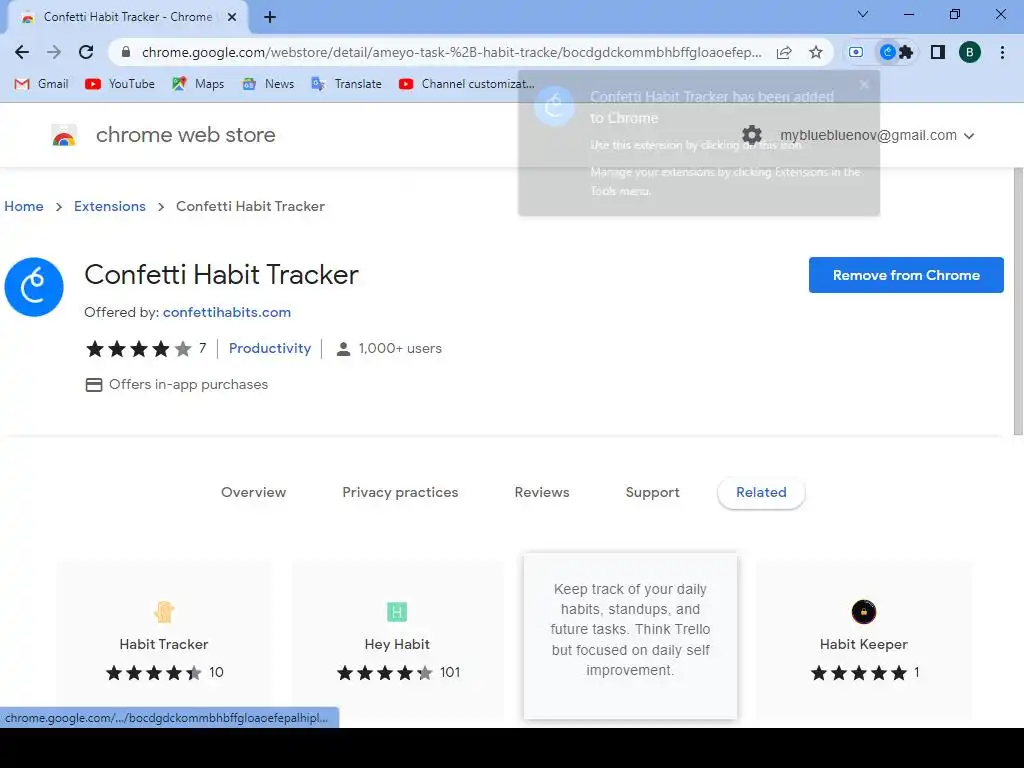Open Chrome's three-dot menu

pyautogui.click(x=1002, y=52)
